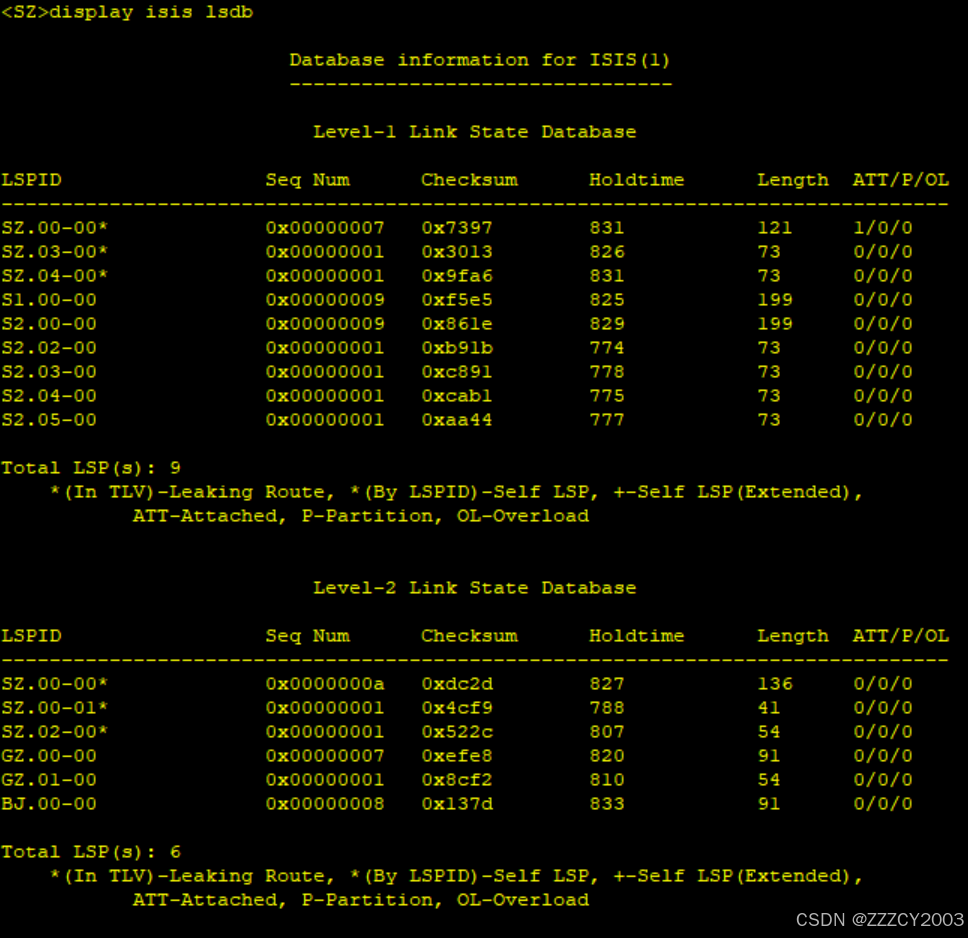The height and width of the screenshot is (938, 968).
Task: Click the 'Database information for ISIS(1)' heading
Action: (479, 60)
